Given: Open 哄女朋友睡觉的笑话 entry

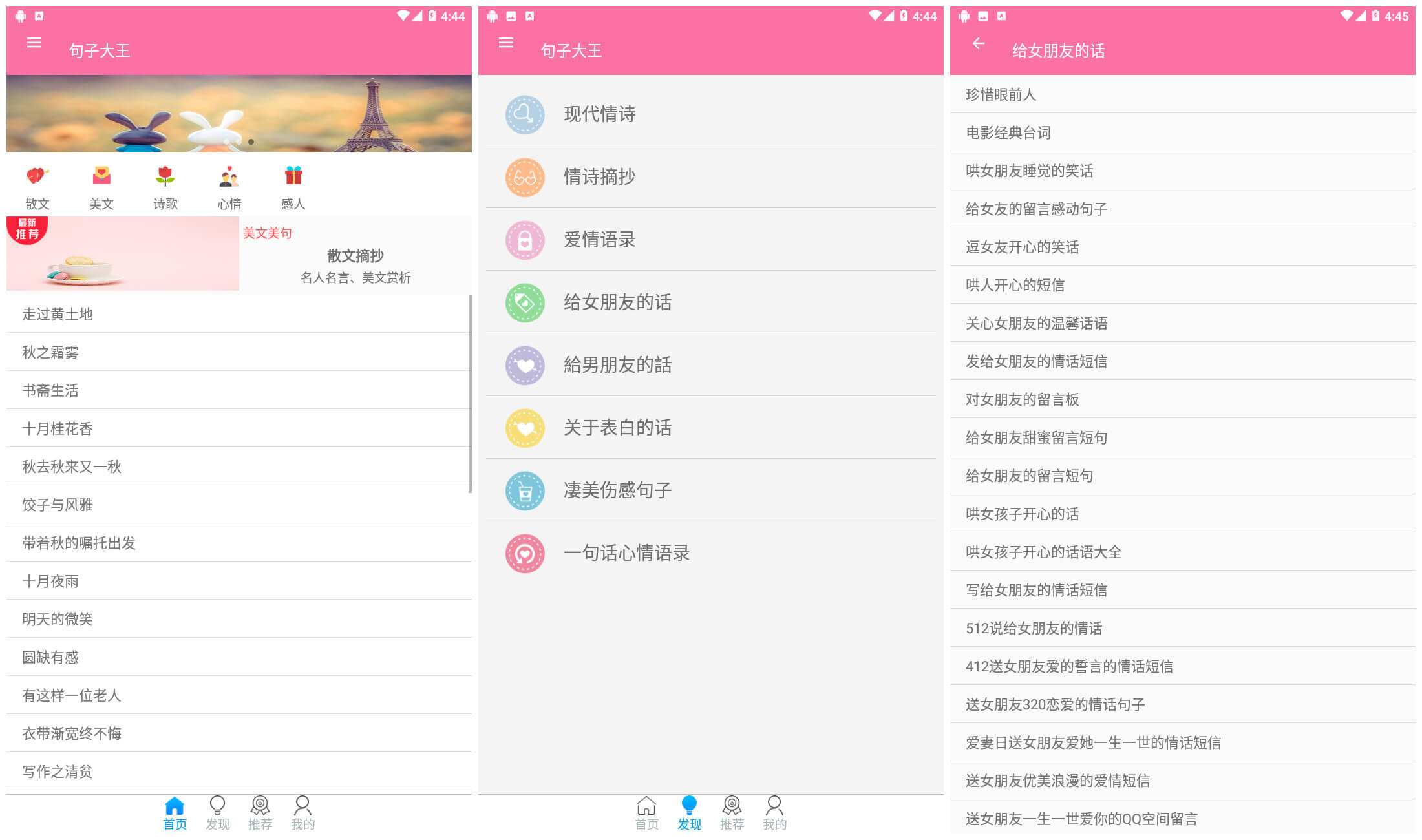Looking at the screenshot, I should pyautogui.click(x=1029, y=170).
